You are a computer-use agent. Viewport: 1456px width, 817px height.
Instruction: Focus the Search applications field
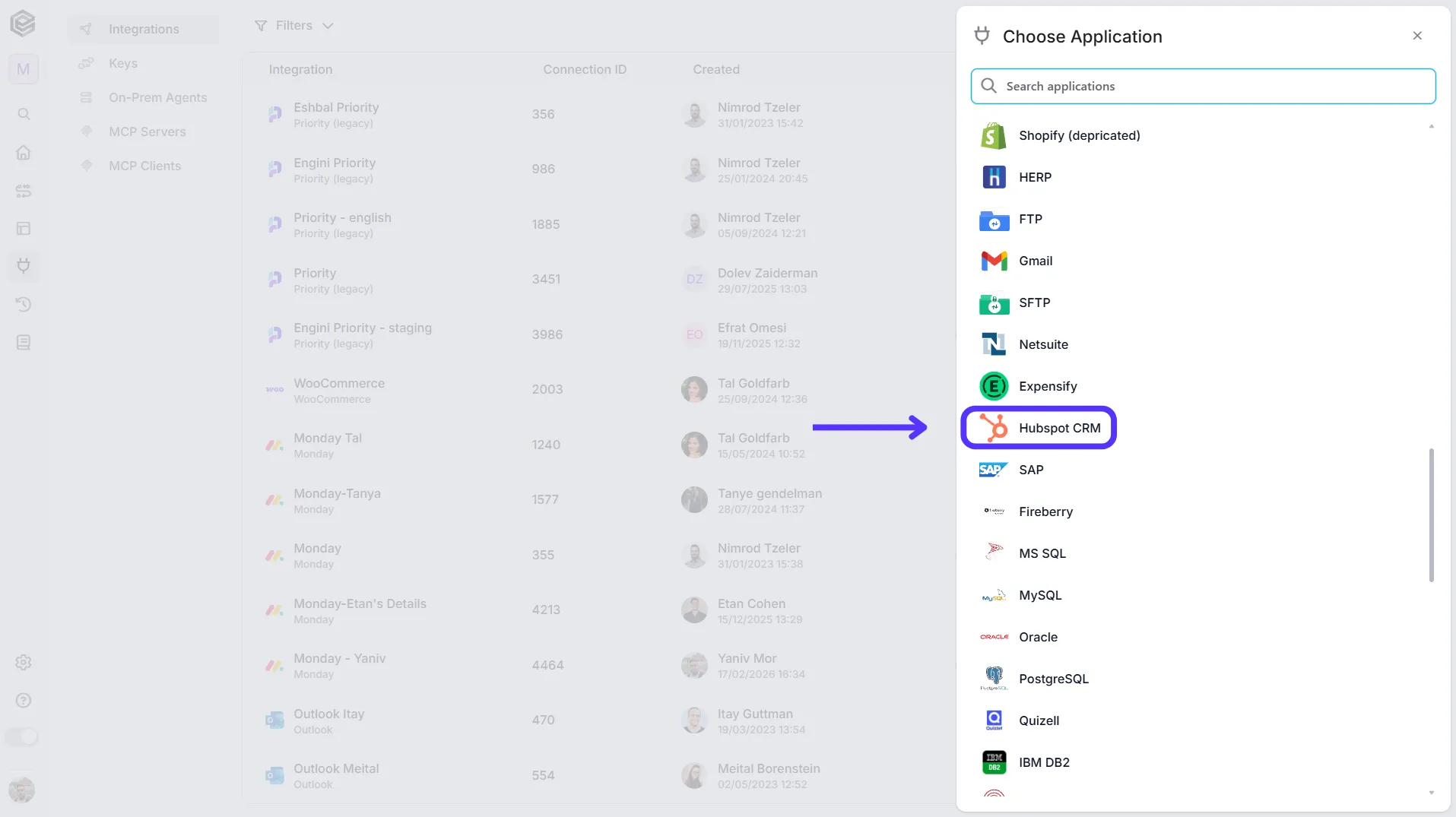(1202, 86)
